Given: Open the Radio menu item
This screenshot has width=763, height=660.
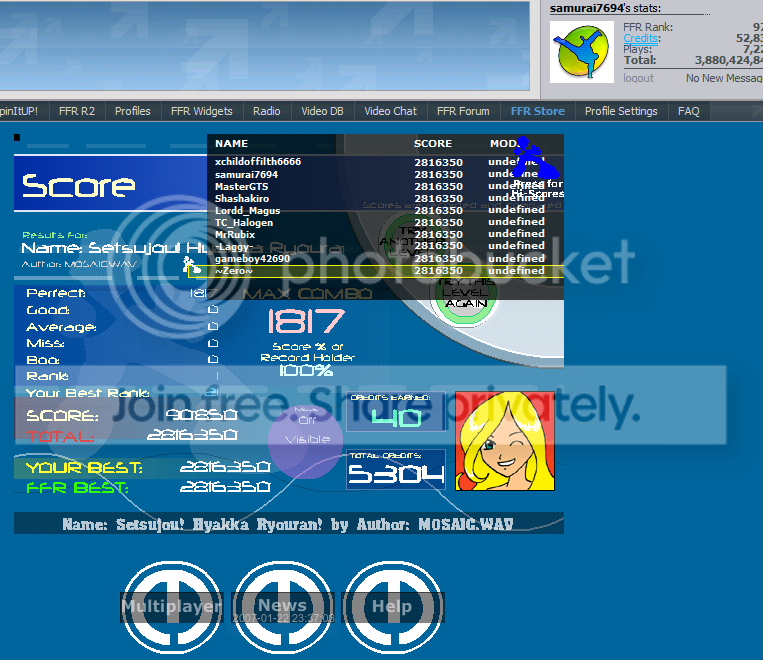Looking at the screenshot, I should click(x=266, y=111).
